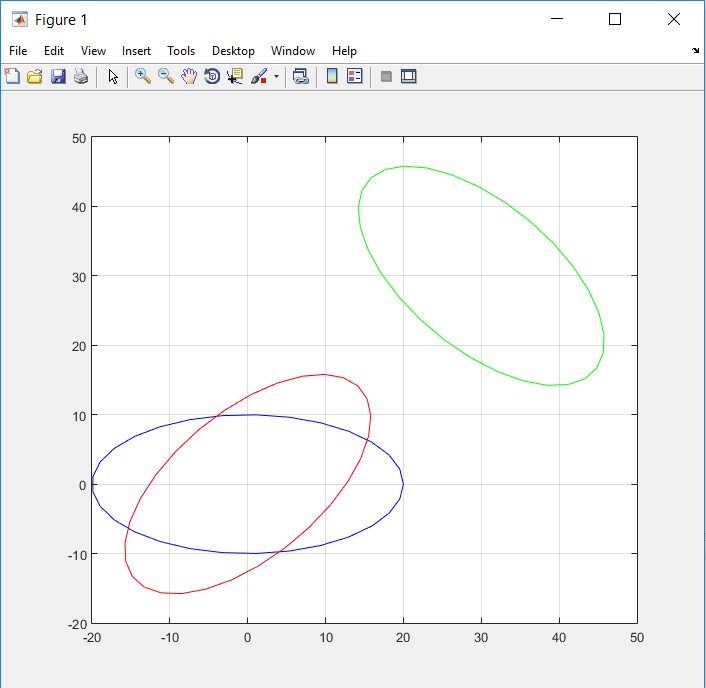This screenshot has width=706, height=688.
Task: Open the Tools menu
Action: coord(181,51)
